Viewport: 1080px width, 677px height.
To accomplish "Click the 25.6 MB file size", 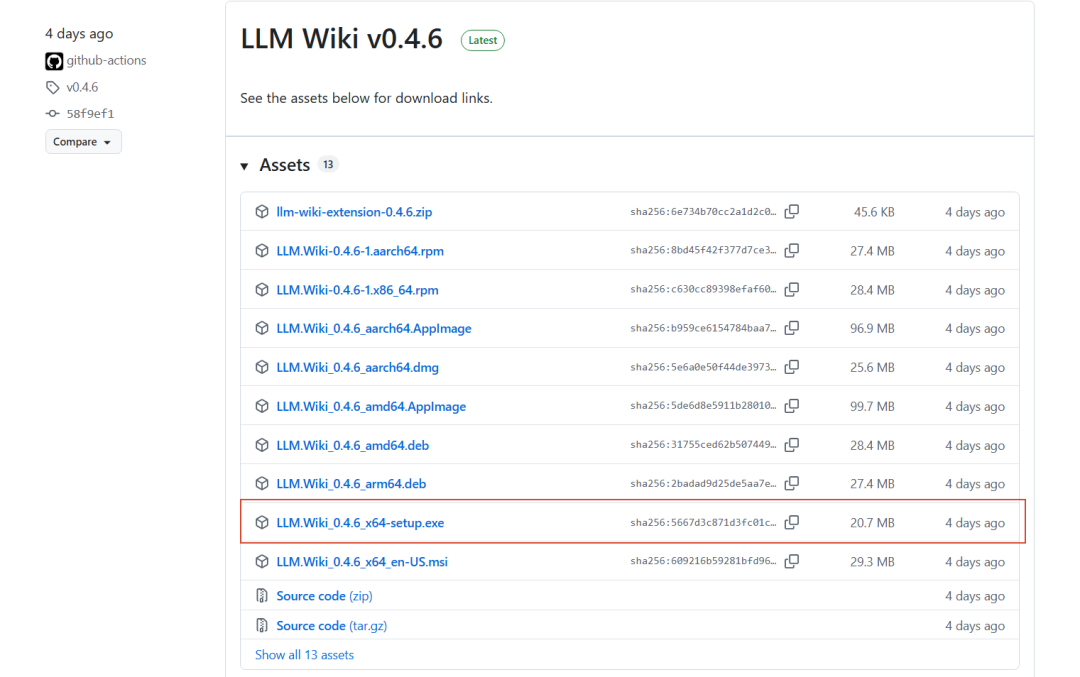I will [x=872, y=368].
